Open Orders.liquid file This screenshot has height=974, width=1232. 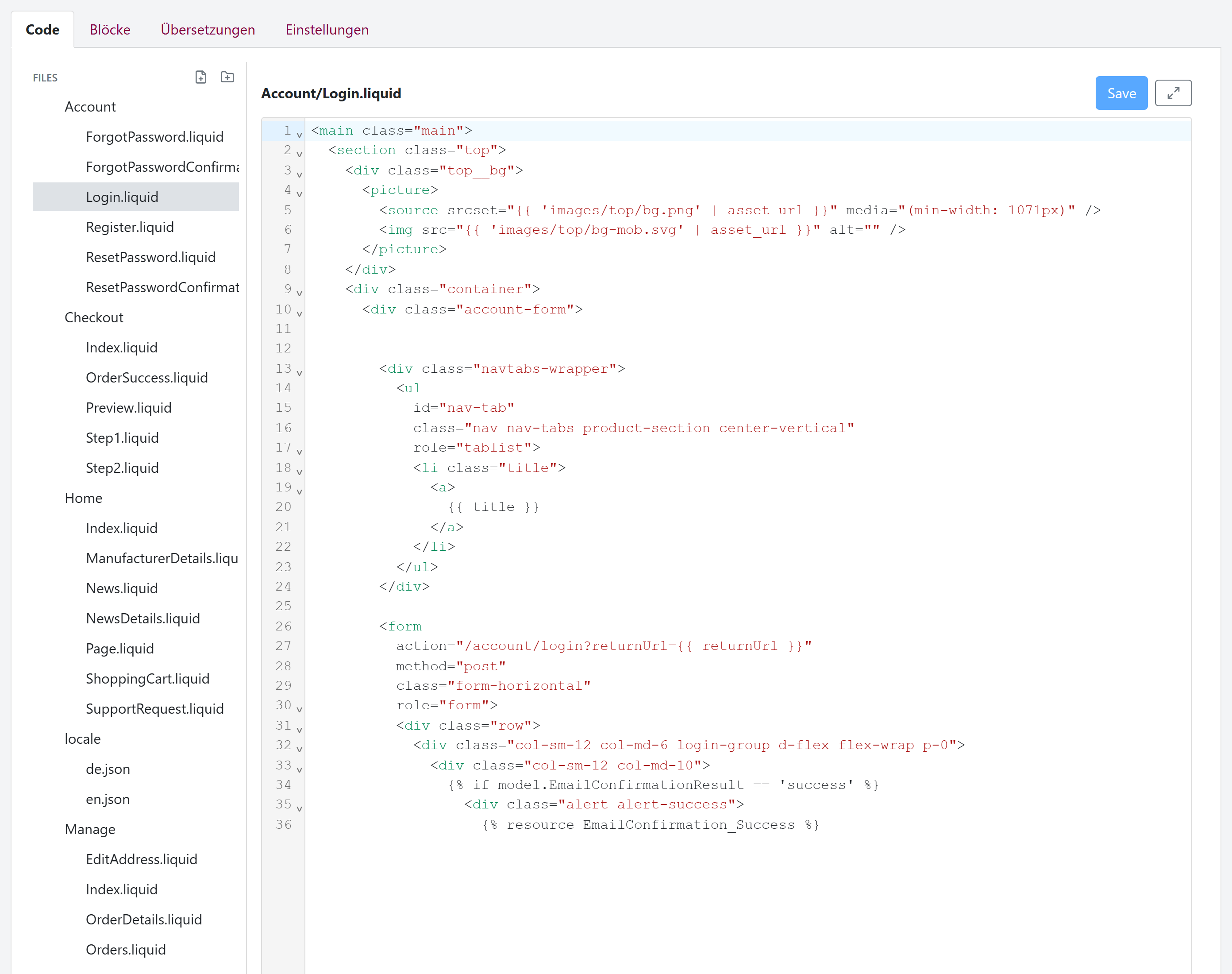point(125,950)
